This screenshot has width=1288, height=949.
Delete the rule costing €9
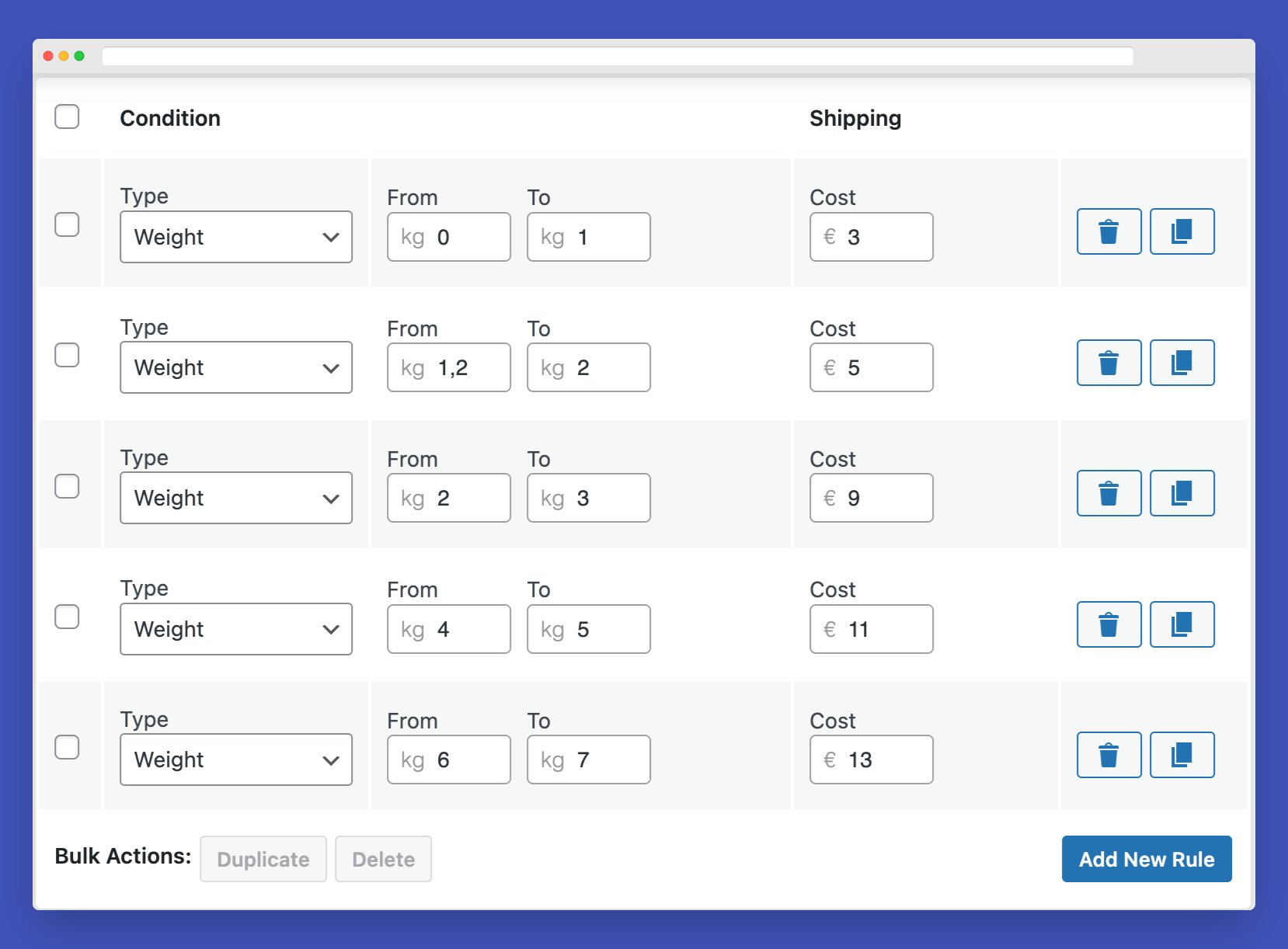click(x=1109, y=493)
